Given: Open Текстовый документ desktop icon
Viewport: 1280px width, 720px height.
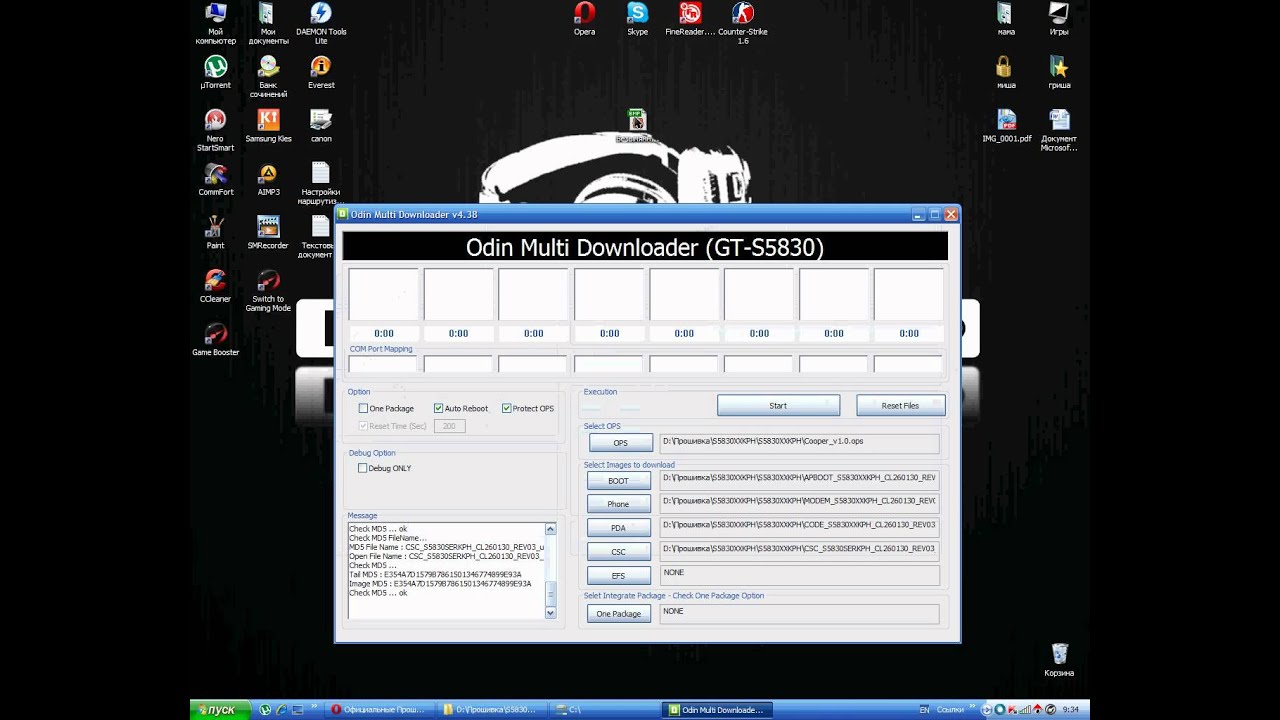Looking at the screenshot, I should 319,237.
